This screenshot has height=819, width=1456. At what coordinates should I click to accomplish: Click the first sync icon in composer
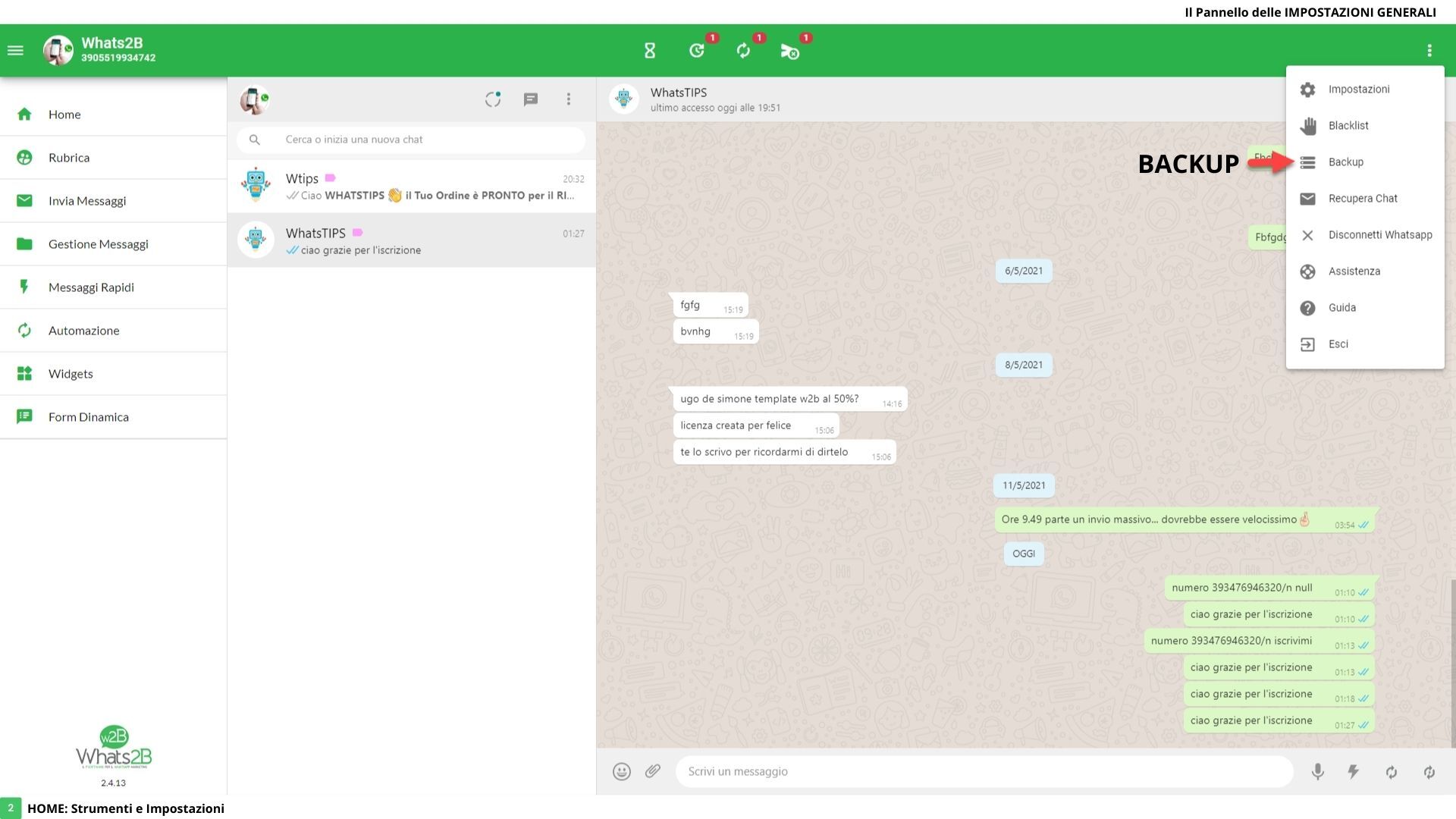(1391, 772)
